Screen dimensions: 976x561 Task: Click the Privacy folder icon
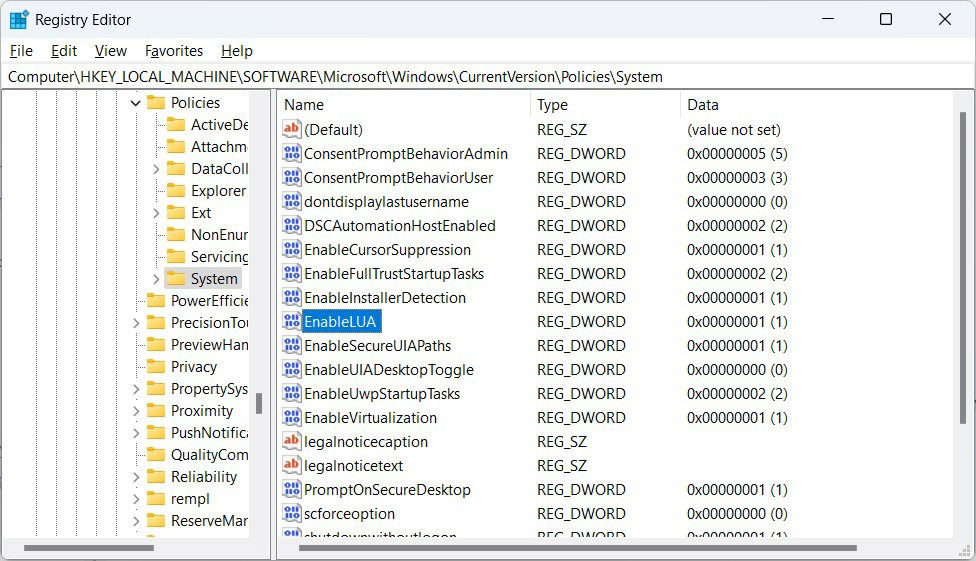[x=156, y=366]
